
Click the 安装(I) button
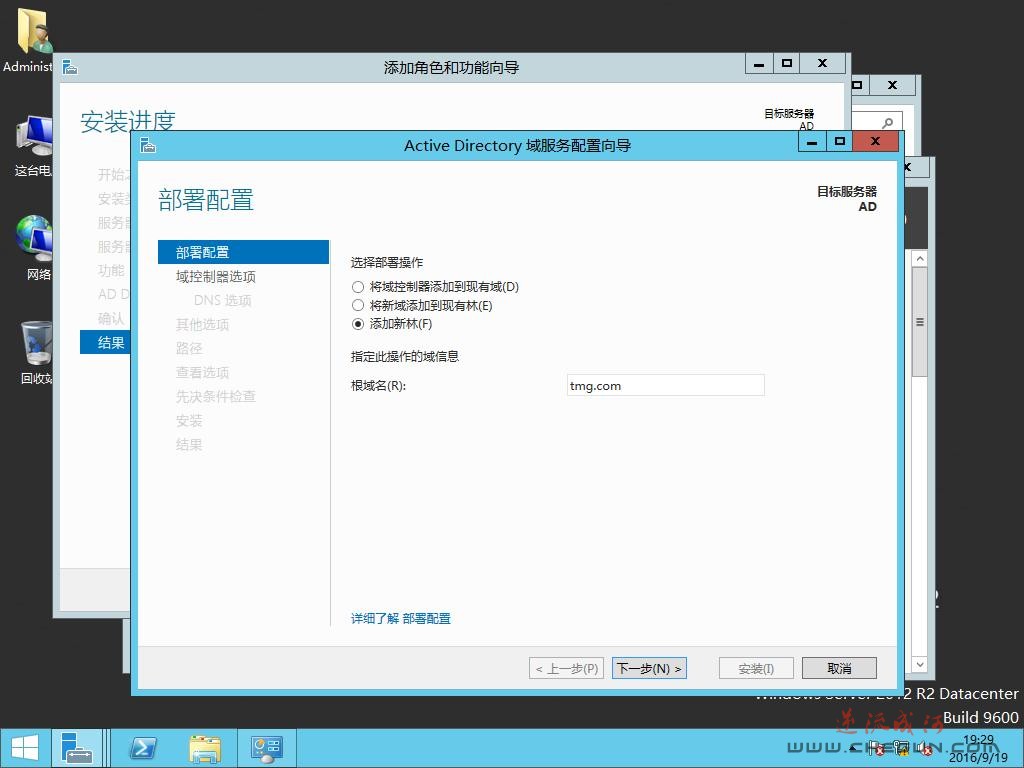click(756, 668)
